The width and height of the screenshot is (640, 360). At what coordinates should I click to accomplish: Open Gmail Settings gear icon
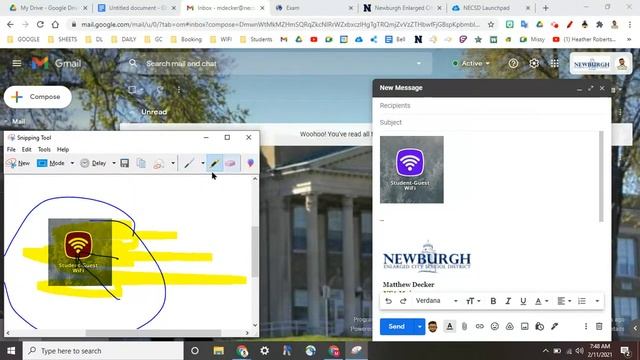[x=534, y=64]
